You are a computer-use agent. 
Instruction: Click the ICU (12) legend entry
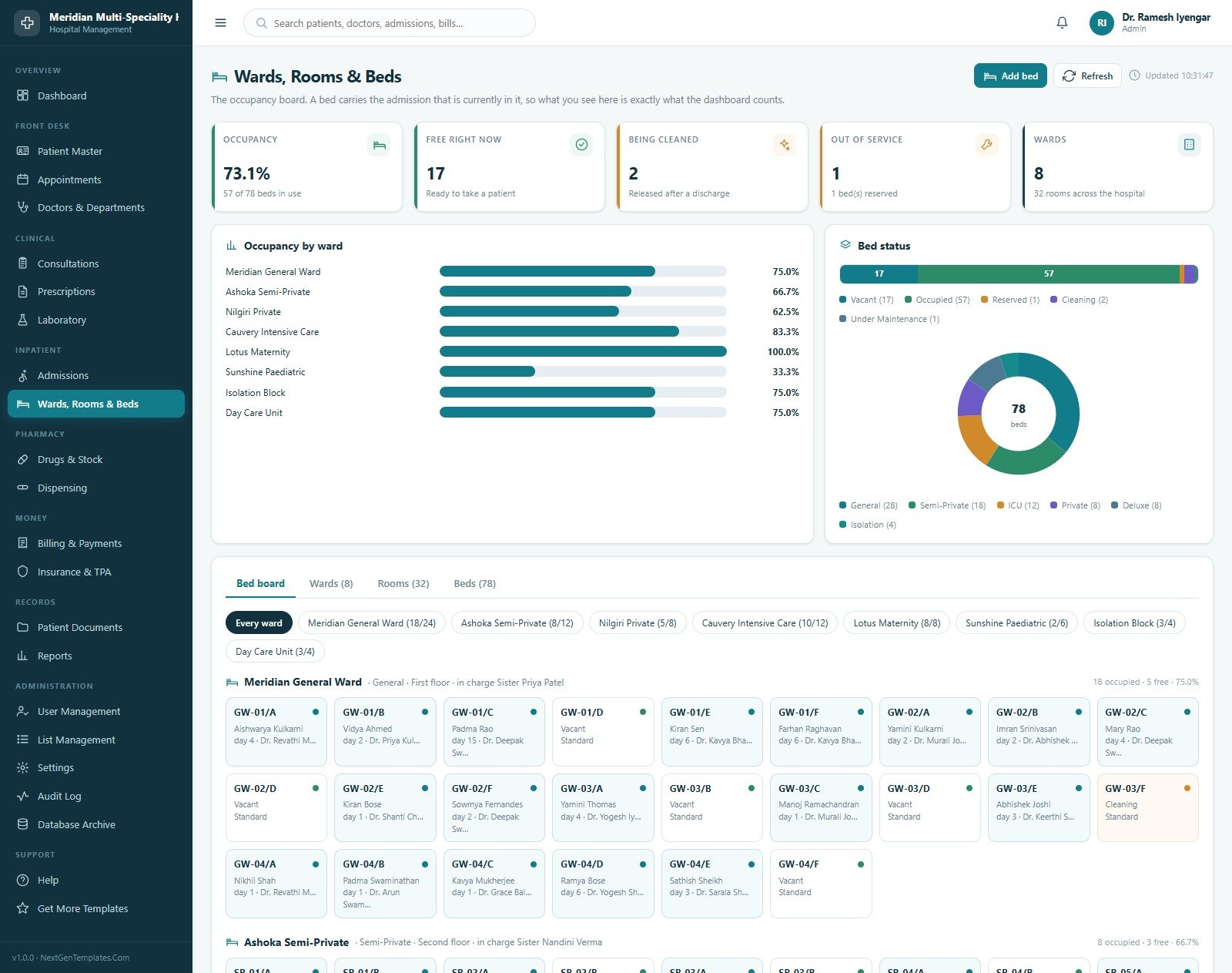(1018, 505)
